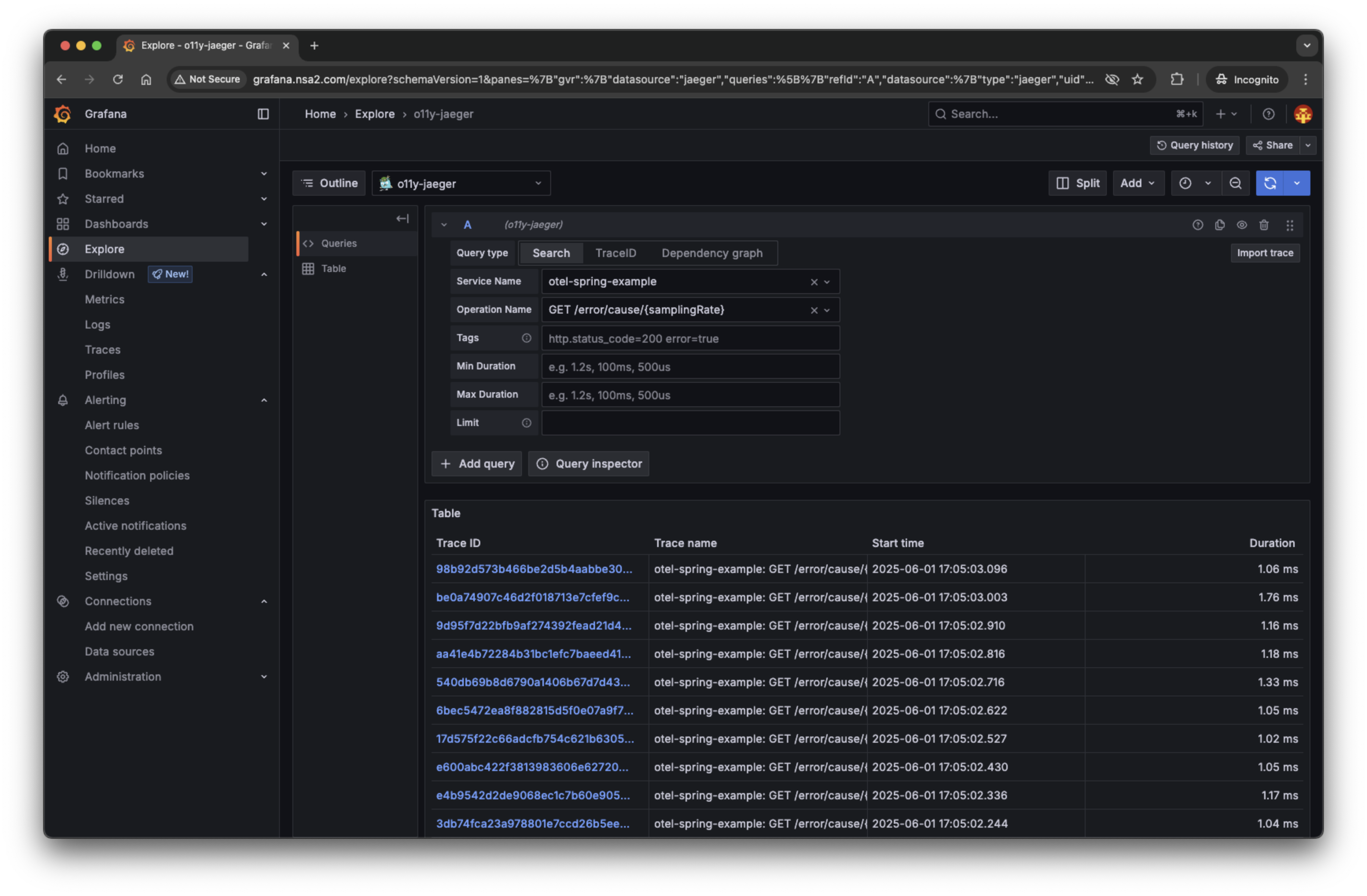Delete query A with the trash icon
Viewport: 1367px width, 896px height.
tap(1264, 224)
